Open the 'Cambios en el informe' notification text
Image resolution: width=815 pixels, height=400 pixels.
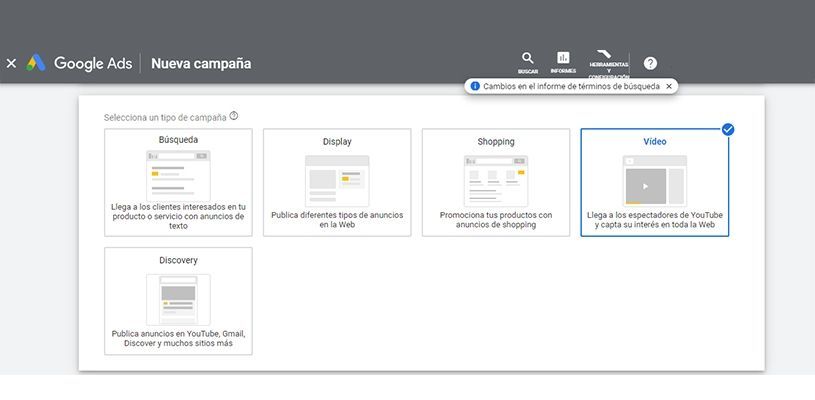(571, 86)
